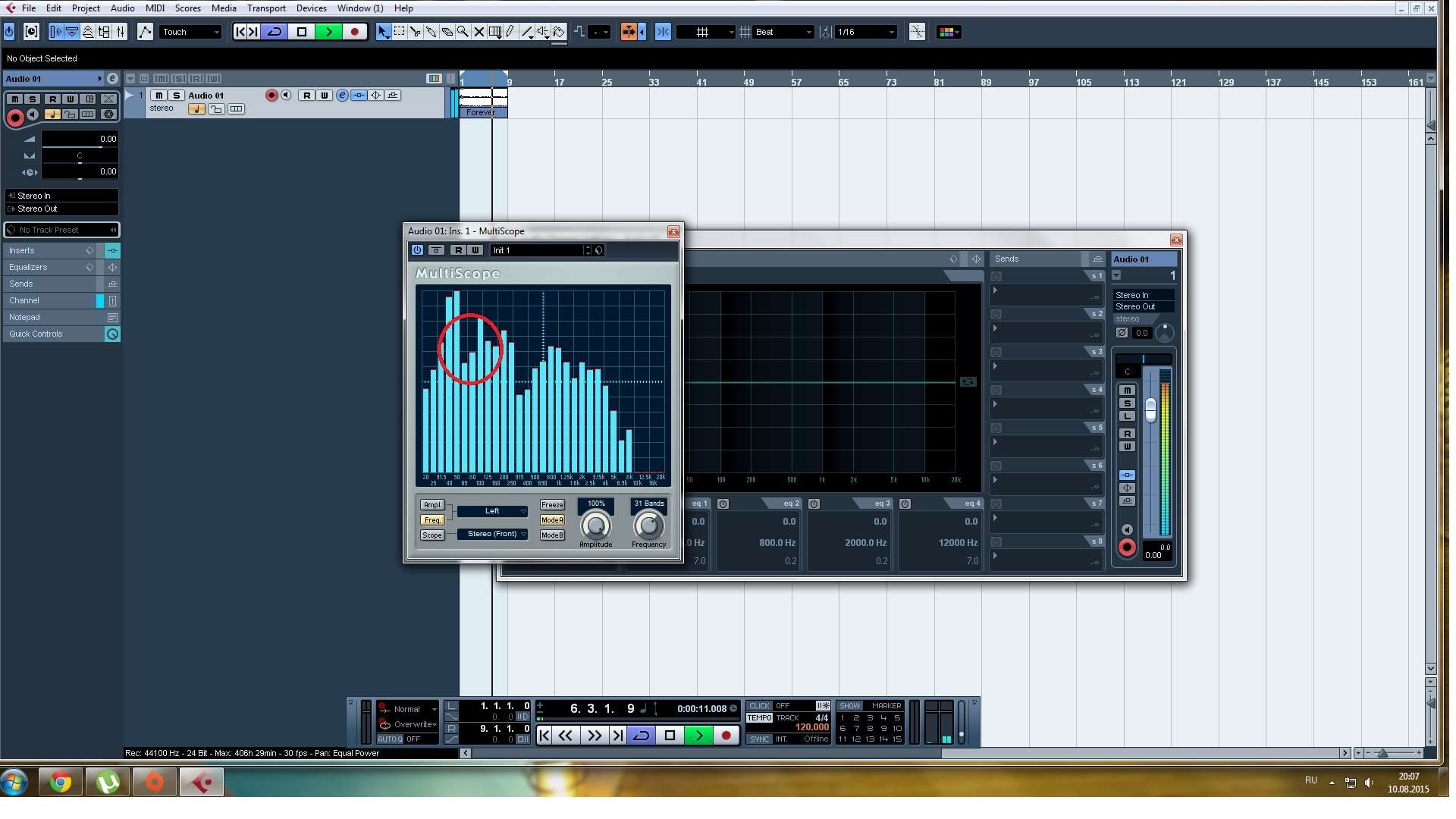The image size is (1456, 819).
Task: Click the toolbar Record button
Action: tap(355, 32)
